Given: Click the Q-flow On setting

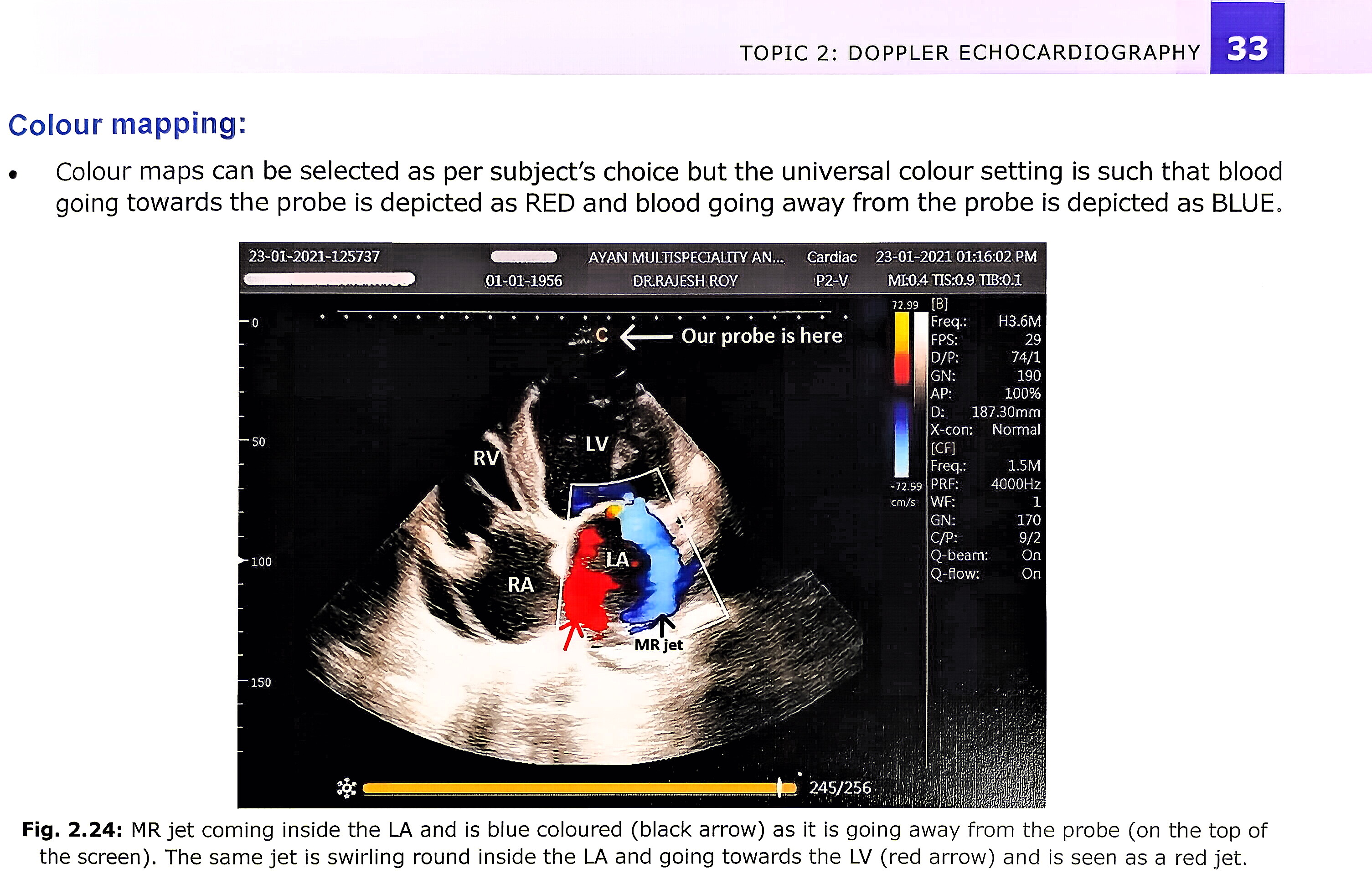Looking at the screenshot, I should (1031, 574).
